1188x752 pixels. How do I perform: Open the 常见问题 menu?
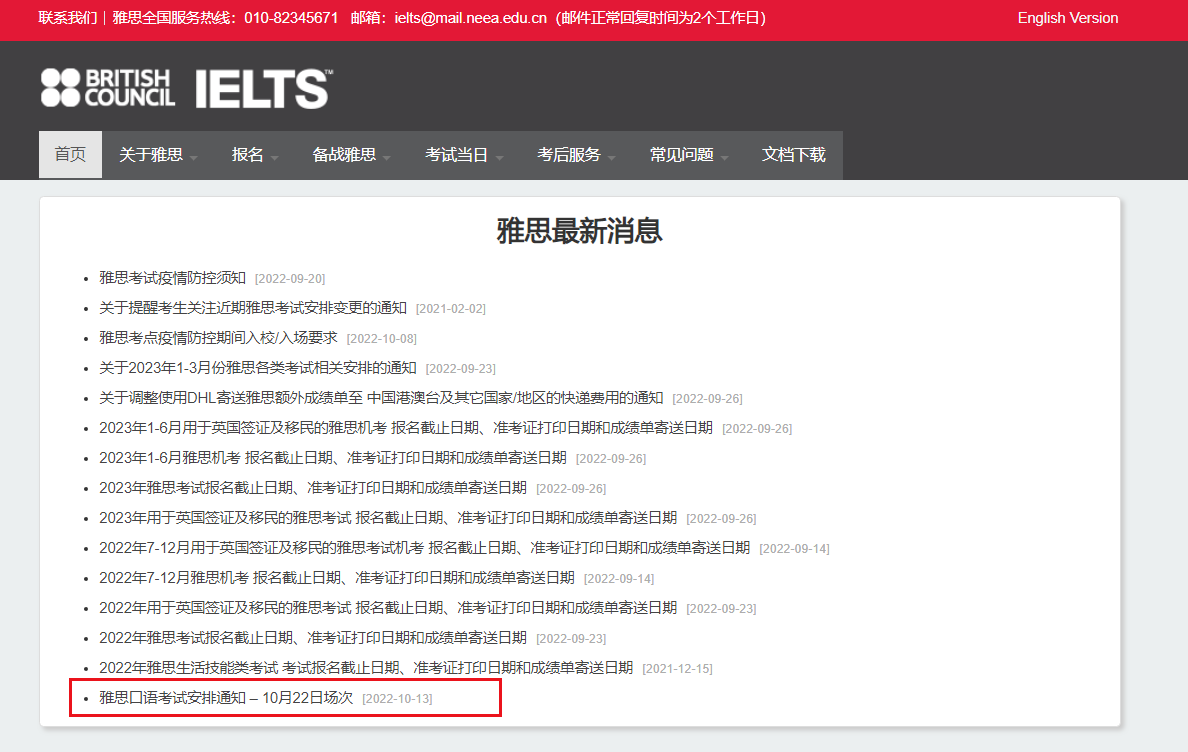tap(681, 154)
